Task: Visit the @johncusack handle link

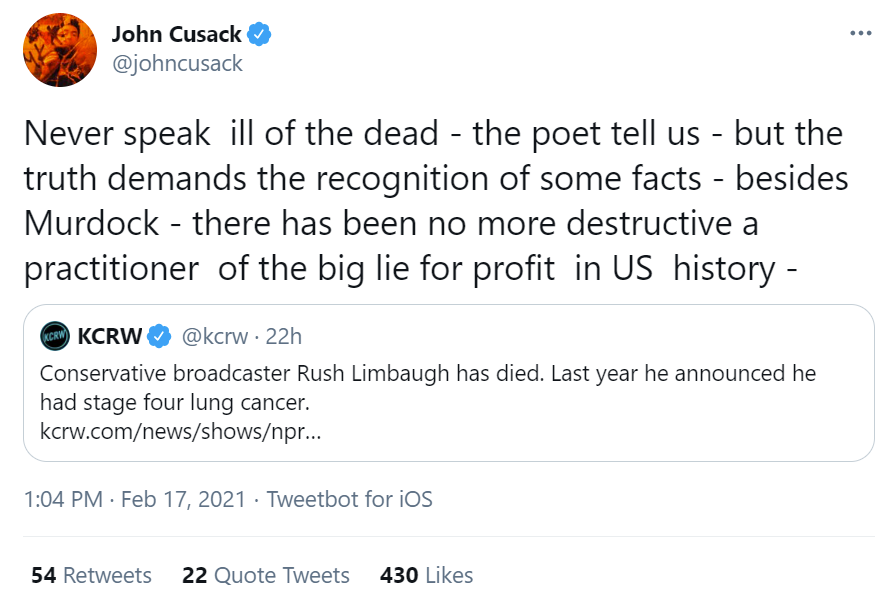Action: pyautogui.click(x=176, y=64)
